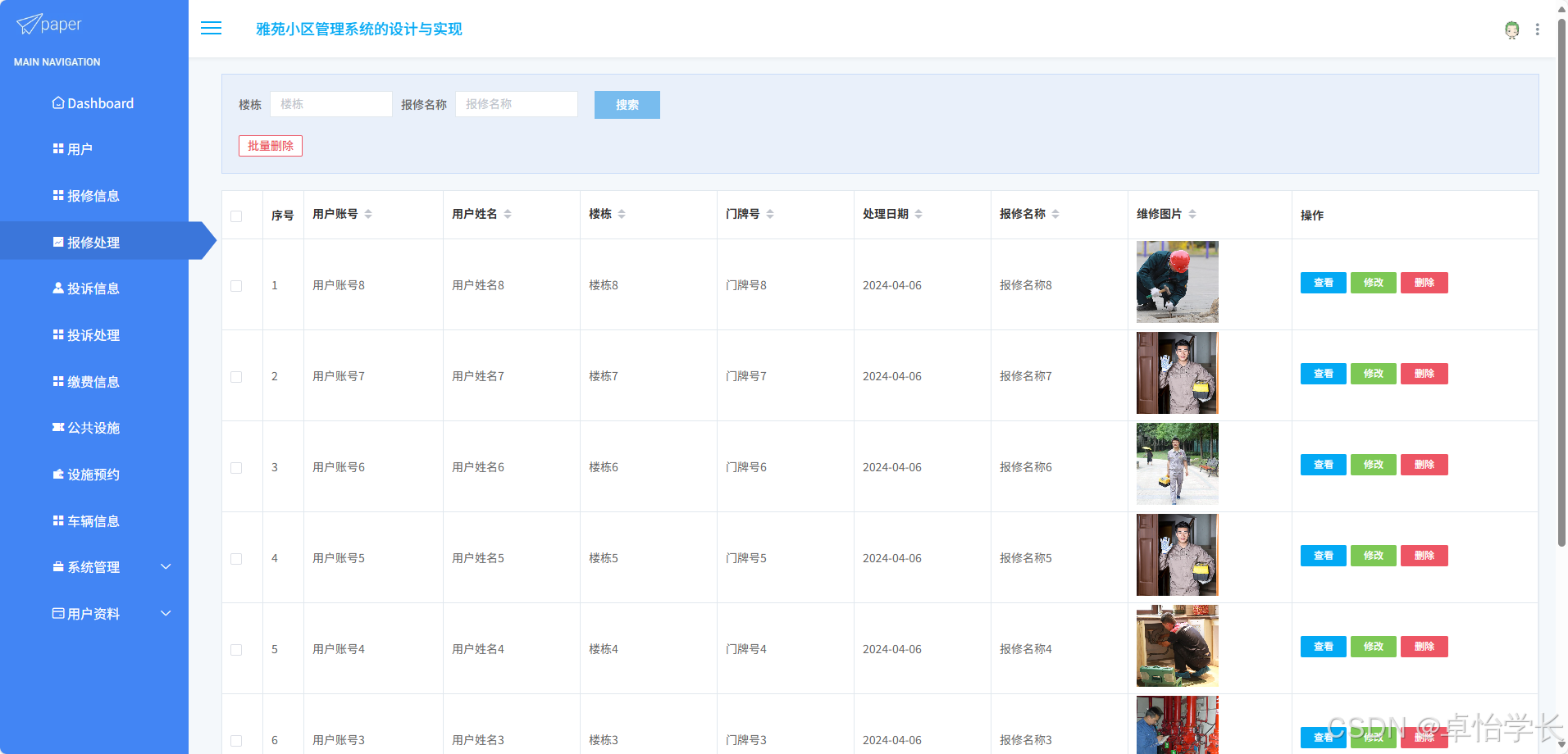Click 删除 for row 用户账号6
Image resolution: width=1568 pixels, height=754 pixels.
[1424, 465]
